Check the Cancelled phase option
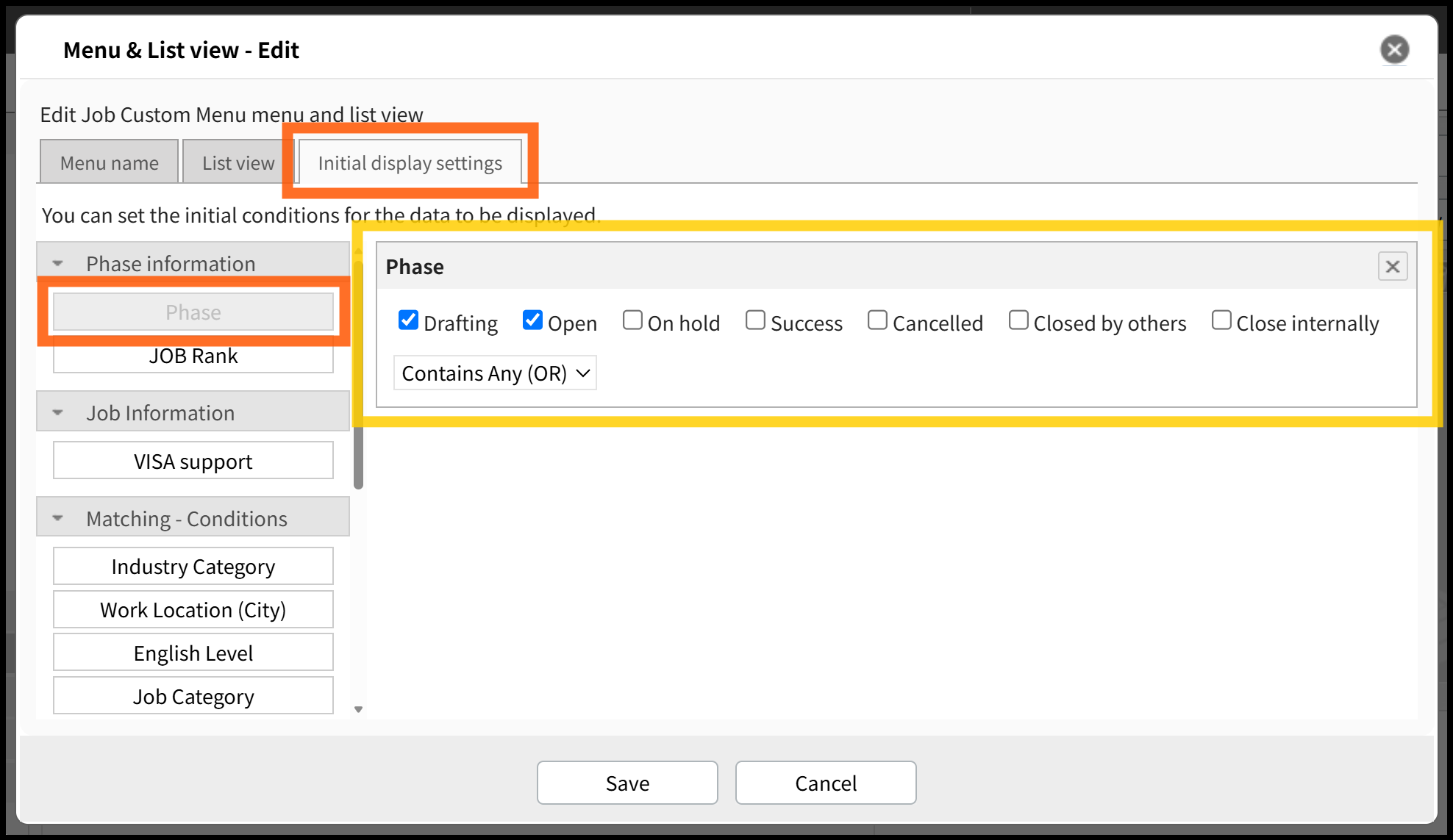The image size is (1453, 840). coord(877,320)
